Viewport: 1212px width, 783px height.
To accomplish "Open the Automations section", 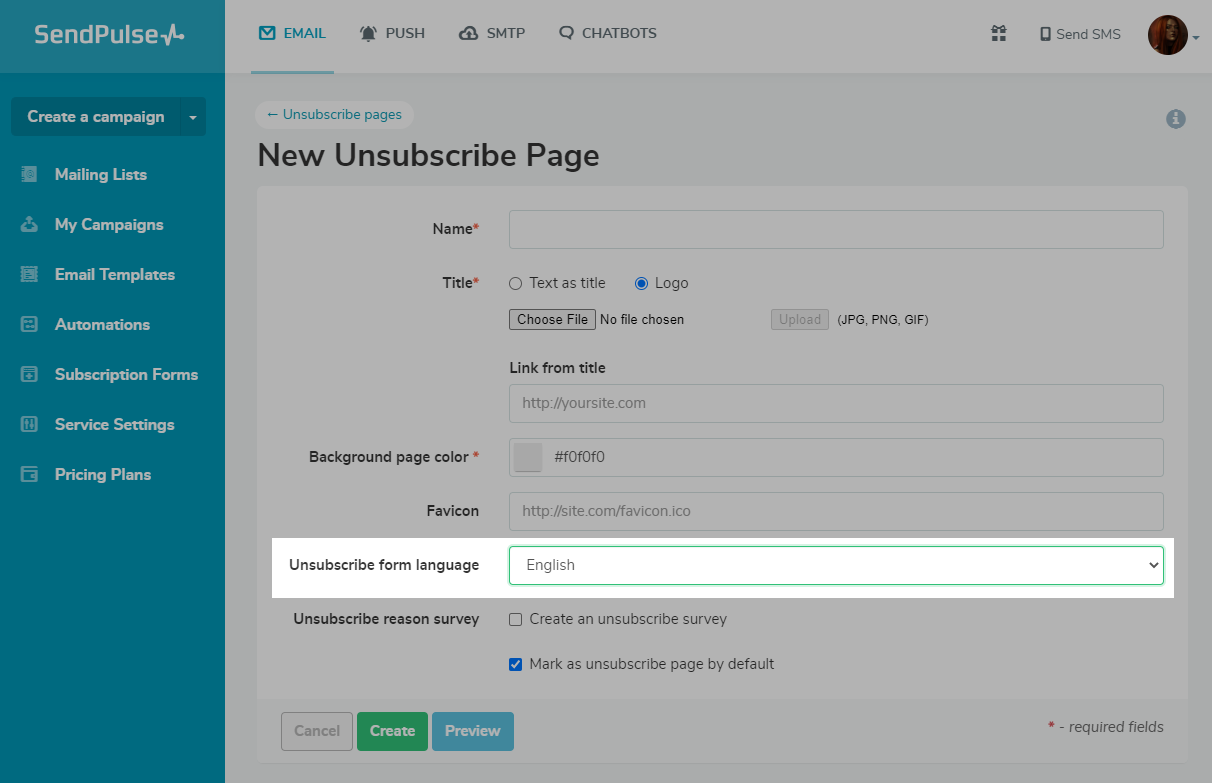I will pyautogui.click(x=100, y=324).
